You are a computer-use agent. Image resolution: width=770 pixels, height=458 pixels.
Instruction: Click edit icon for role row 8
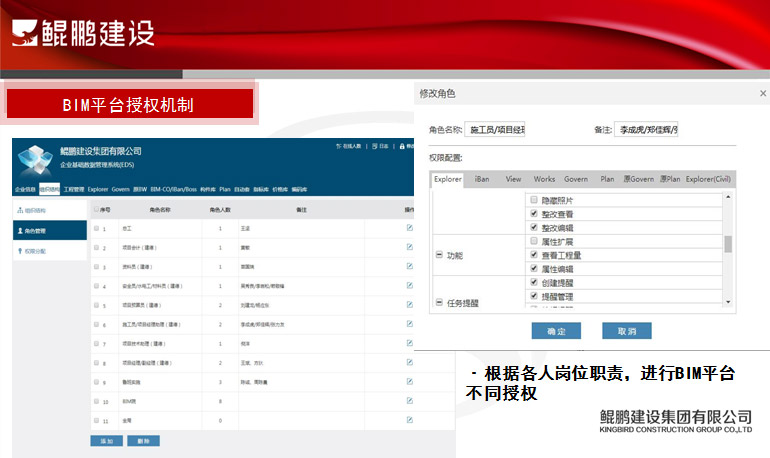(x=410, y=362)
